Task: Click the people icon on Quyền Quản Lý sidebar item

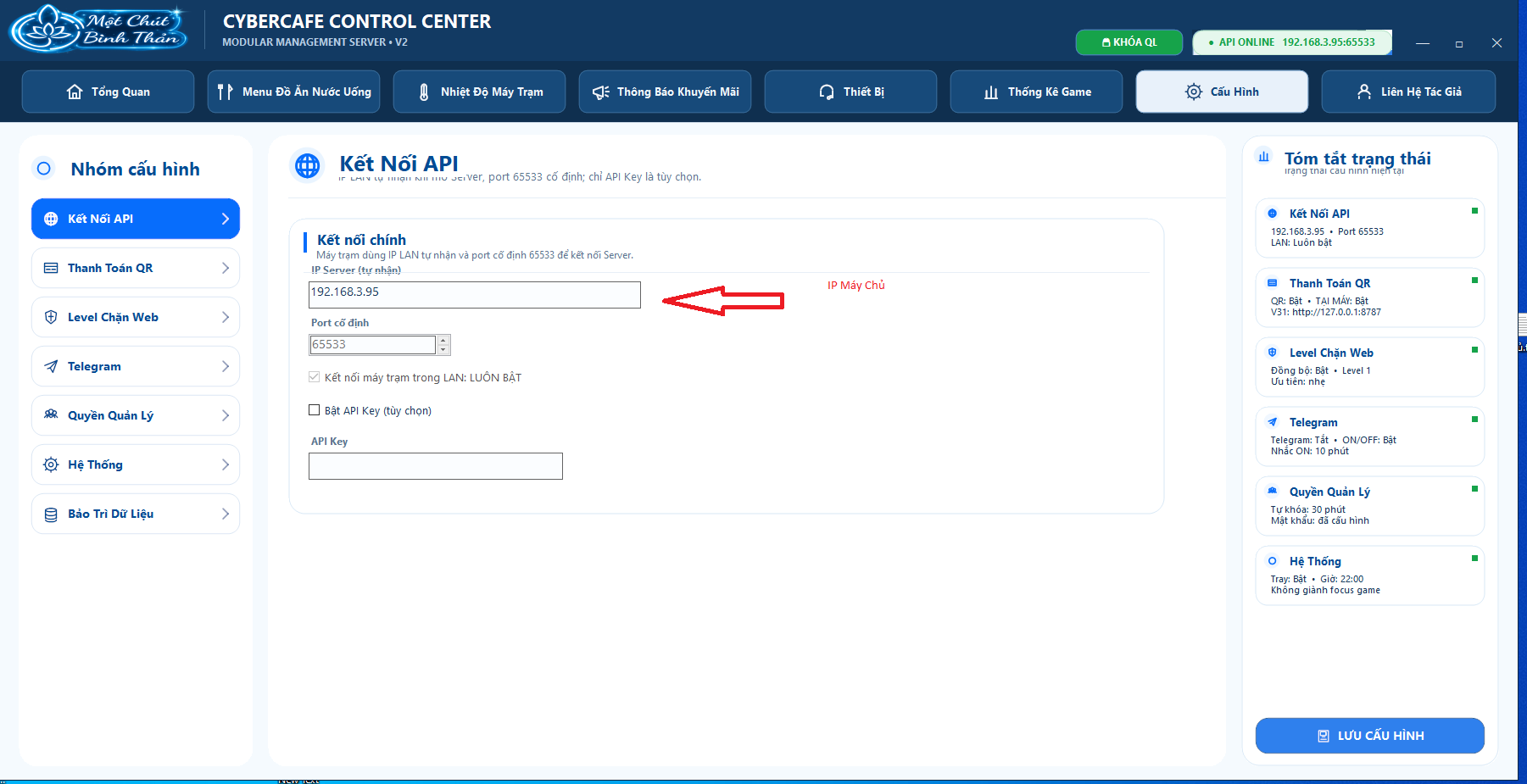Action: (x=51, y=415)
